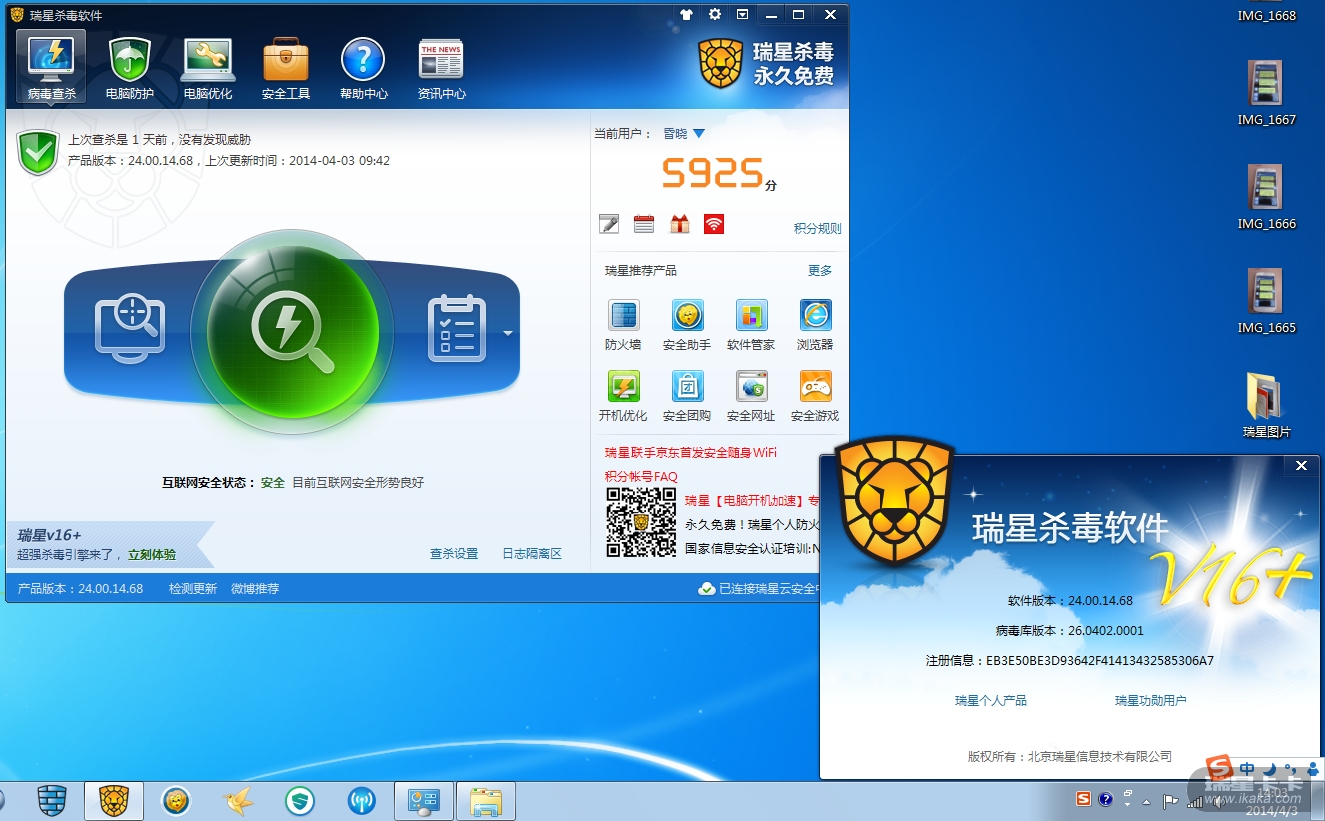Open the settings gear in title bar
Viewport: 1325px width, 821px height.
(x=715, y=15)
